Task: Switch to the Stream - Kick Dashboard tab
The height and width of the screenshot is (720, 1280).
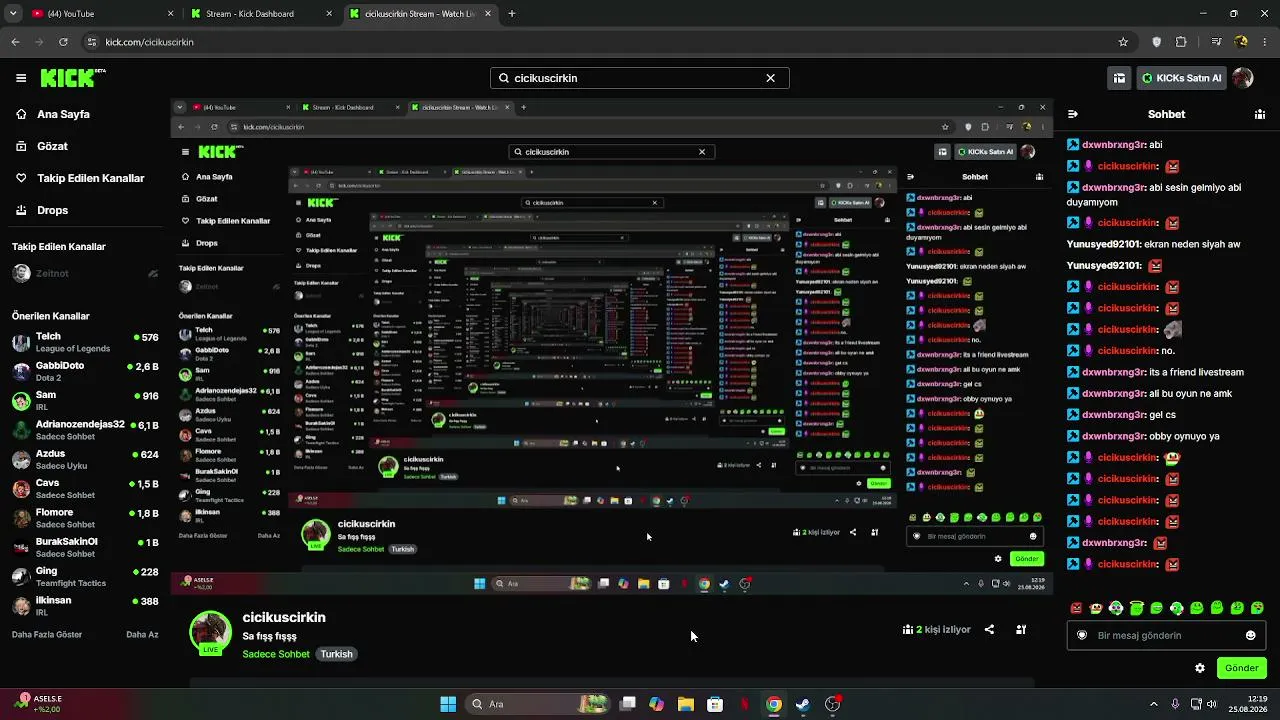Action: pos(259,14)
